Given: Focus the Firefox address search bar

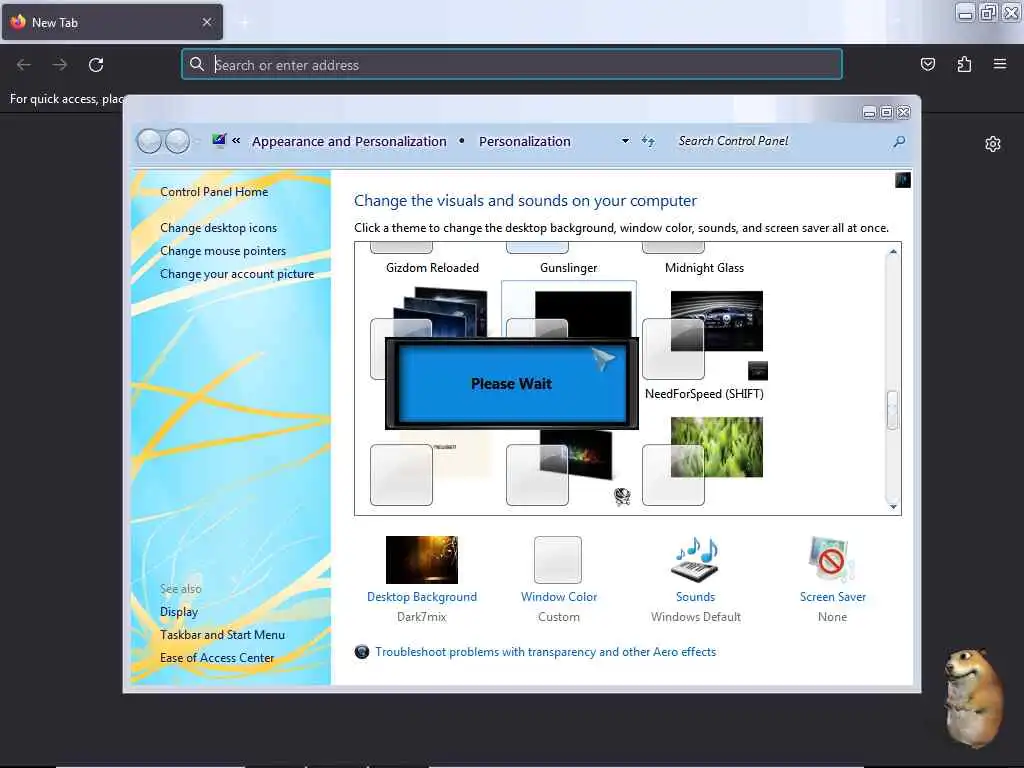Looking at the screenshot, I should [x=511, y=65].
